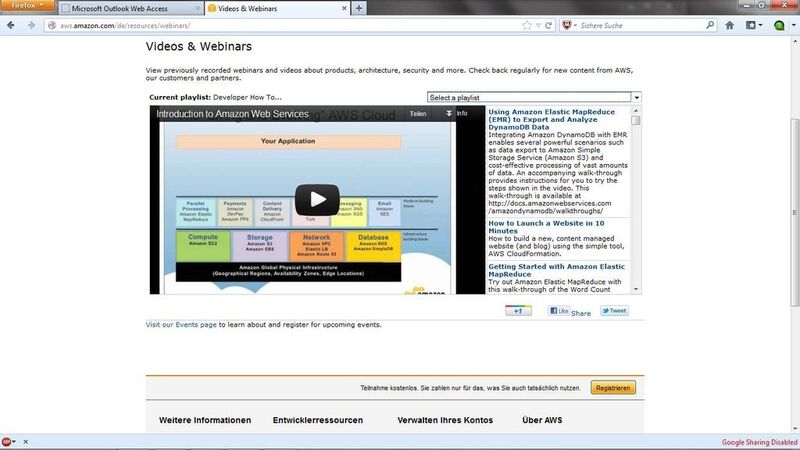Click the Weitere Informationen footer heading
This screenshot has width=800, height=450.
point(205,420)
